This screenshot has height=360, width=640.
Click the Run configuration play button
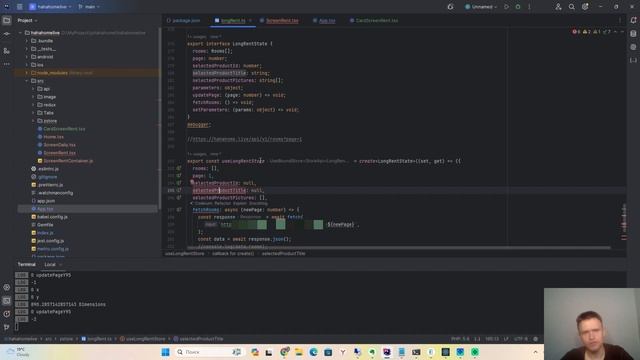507,7
